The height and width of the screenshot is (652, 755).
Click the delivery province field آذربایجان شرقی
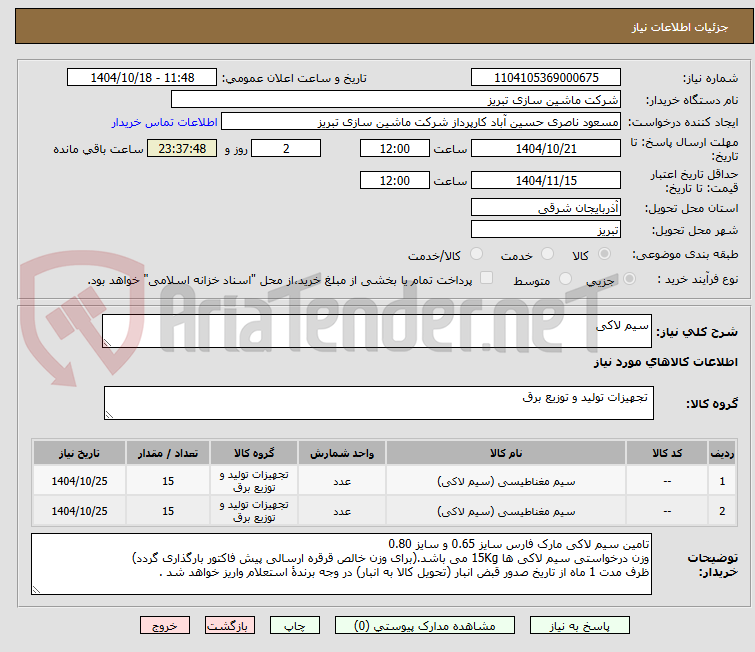546,208
